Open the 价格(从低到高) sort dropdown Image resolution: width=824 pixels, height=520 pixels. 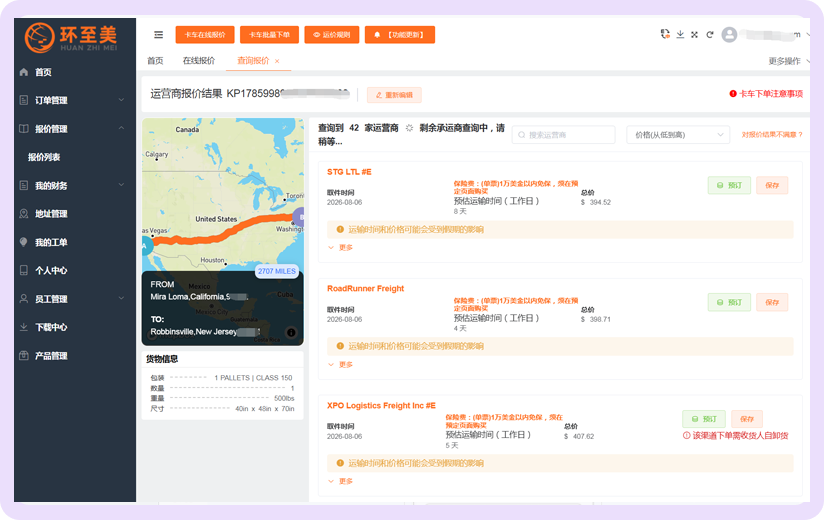[678, 135]
